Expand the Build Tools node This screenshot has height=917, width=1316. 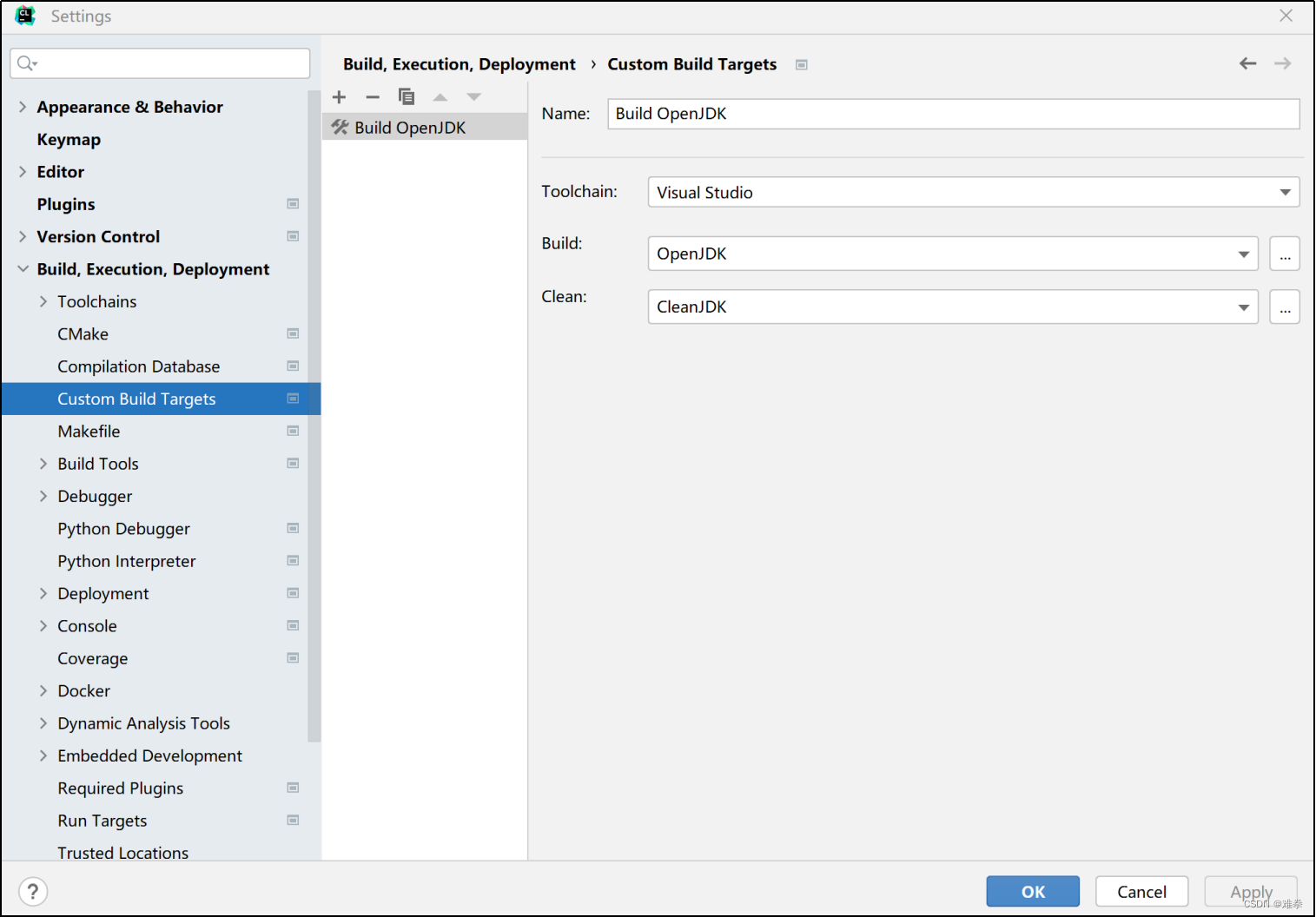point(43,464)
